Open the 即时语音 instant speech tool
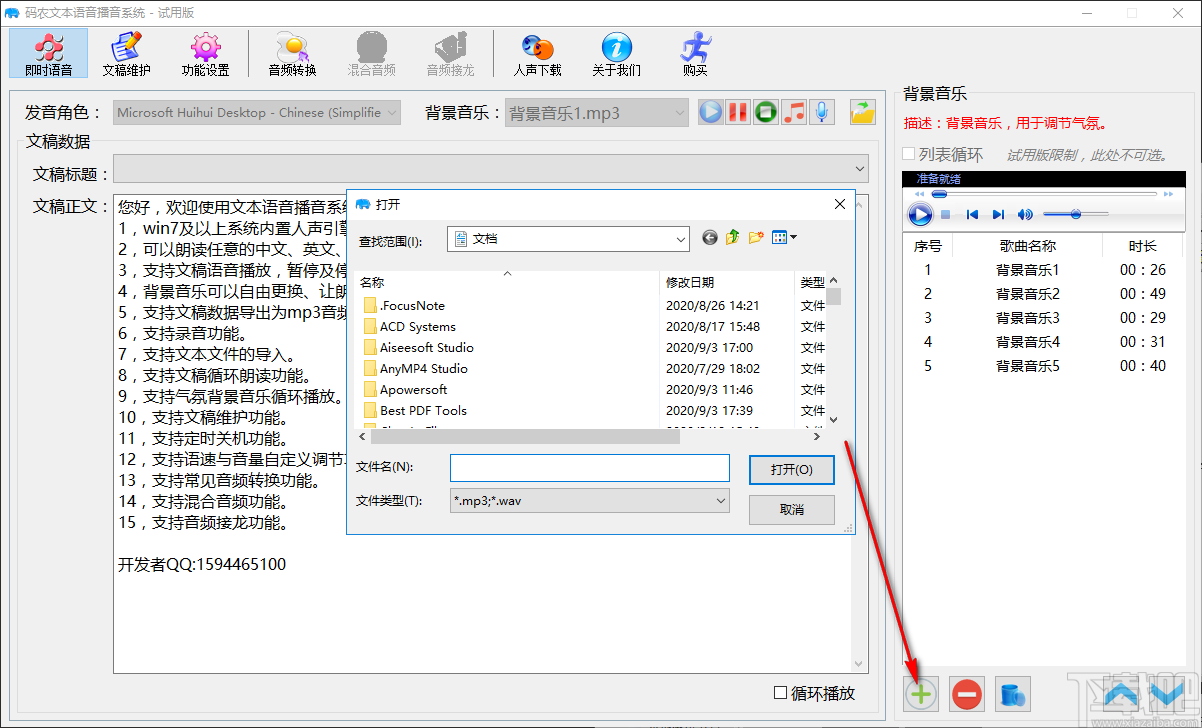The height and width of the screenshot is (728, 1202). (49, 53)
